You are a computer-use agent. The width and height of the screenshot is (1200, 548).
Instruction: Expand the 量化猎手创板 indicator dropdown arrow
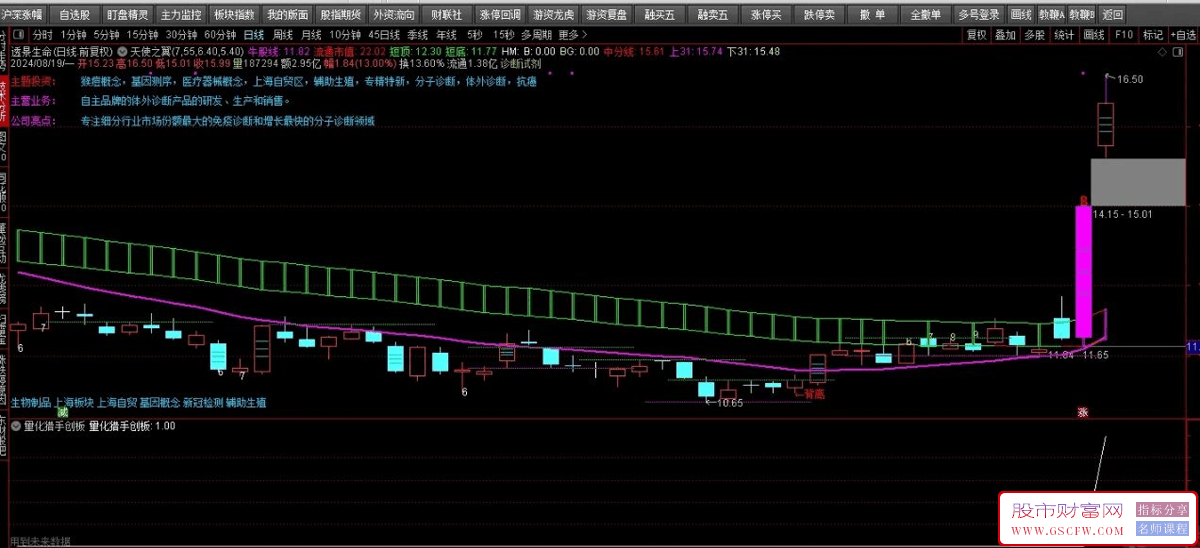tap(16, 425)
